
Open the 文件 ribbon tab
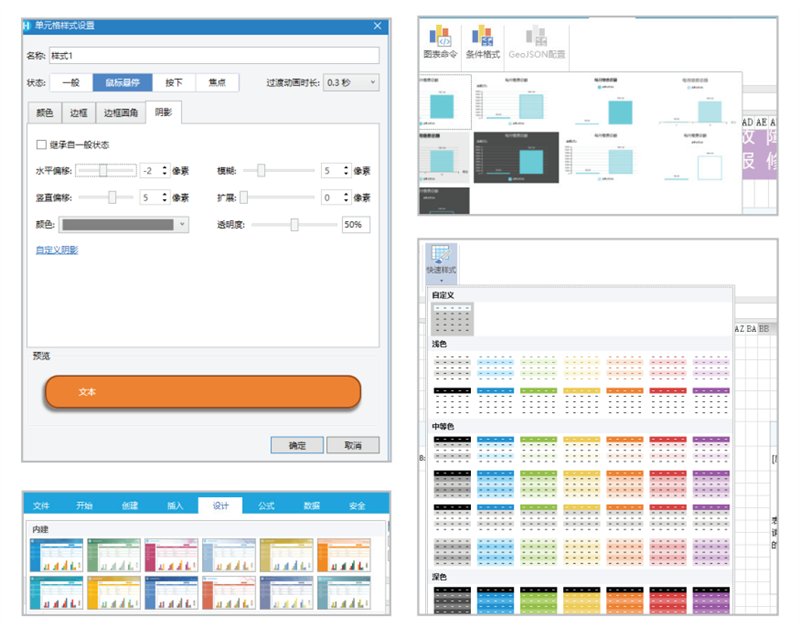(41, 506)
